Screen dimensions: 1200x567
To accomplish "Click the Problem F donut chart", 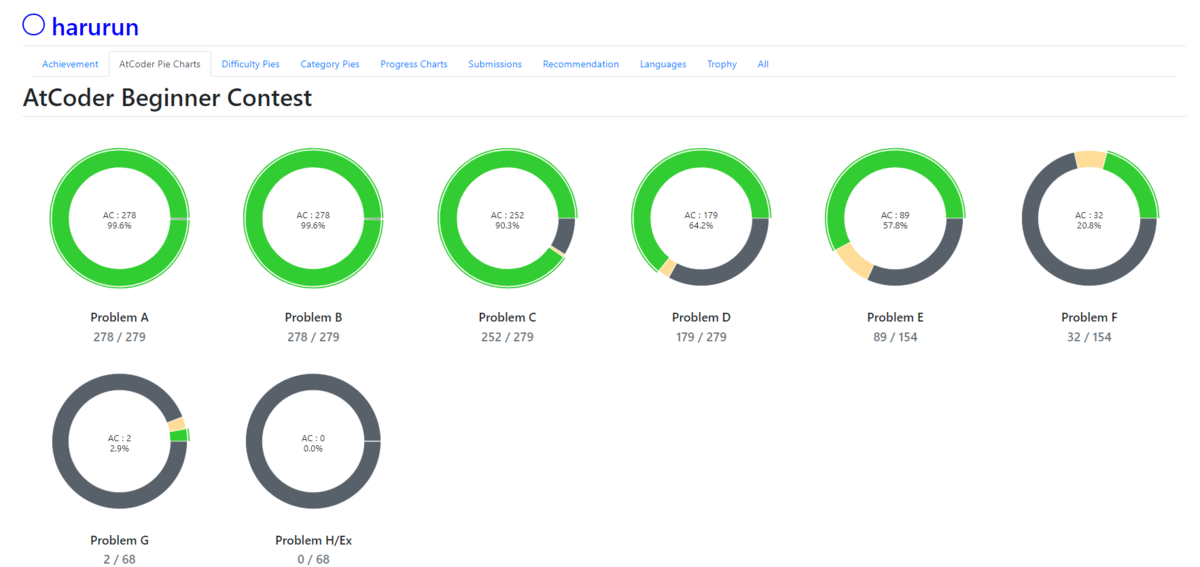I will point(1089,219).
